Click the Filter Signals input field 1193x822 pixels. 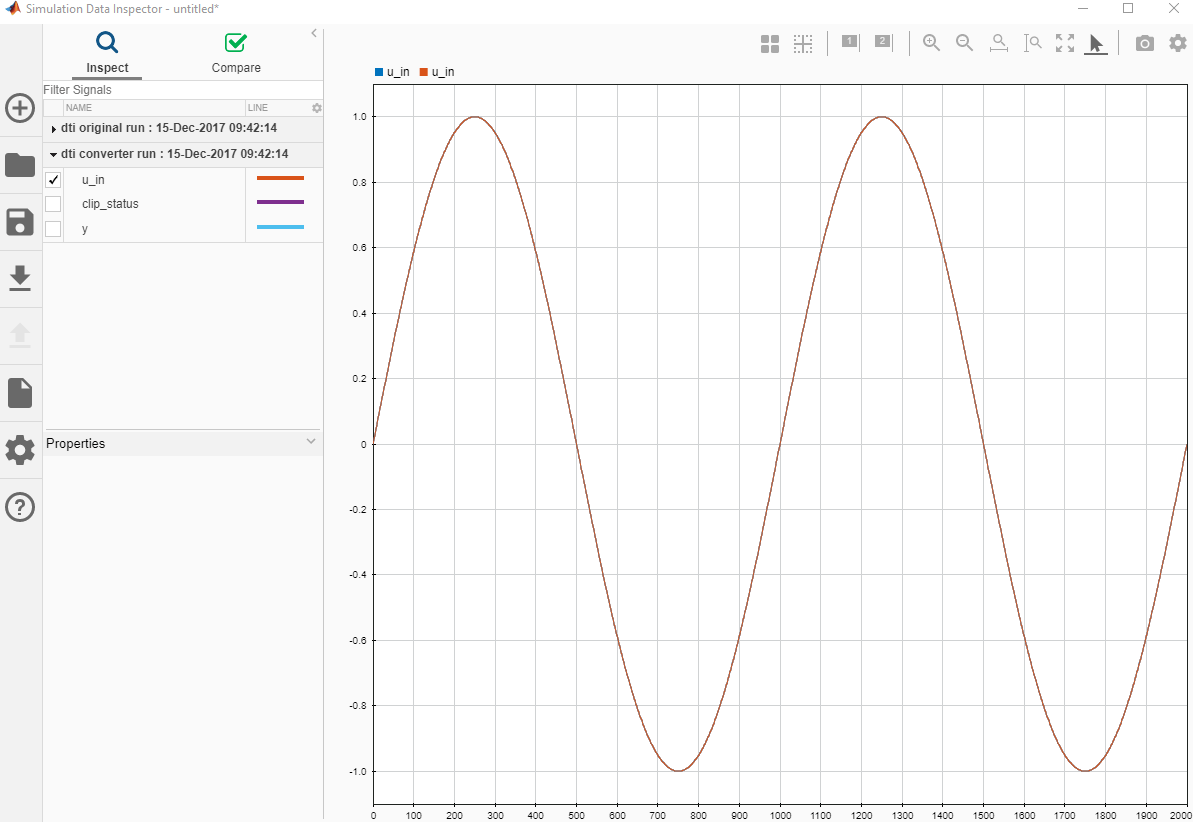pyautogui.click(x=180, y=90)
